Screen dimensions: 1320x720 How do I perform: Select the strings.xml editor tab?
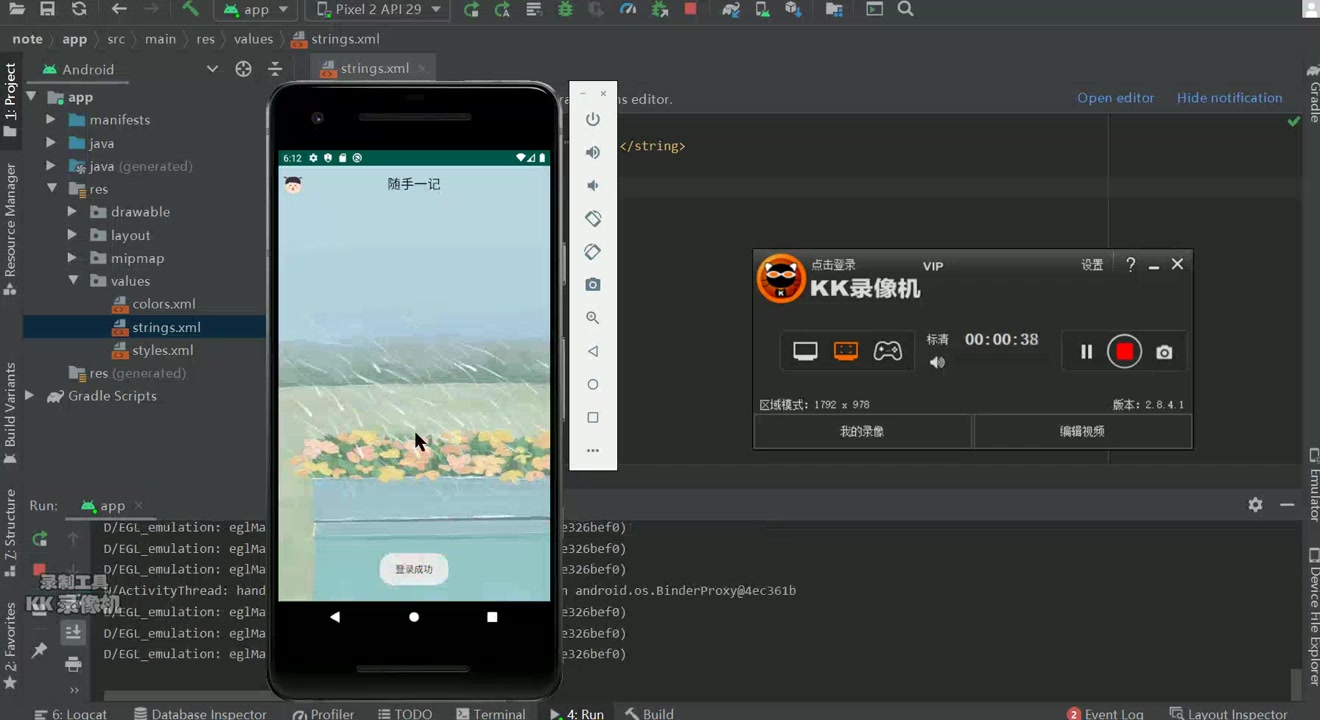(373, 69)
